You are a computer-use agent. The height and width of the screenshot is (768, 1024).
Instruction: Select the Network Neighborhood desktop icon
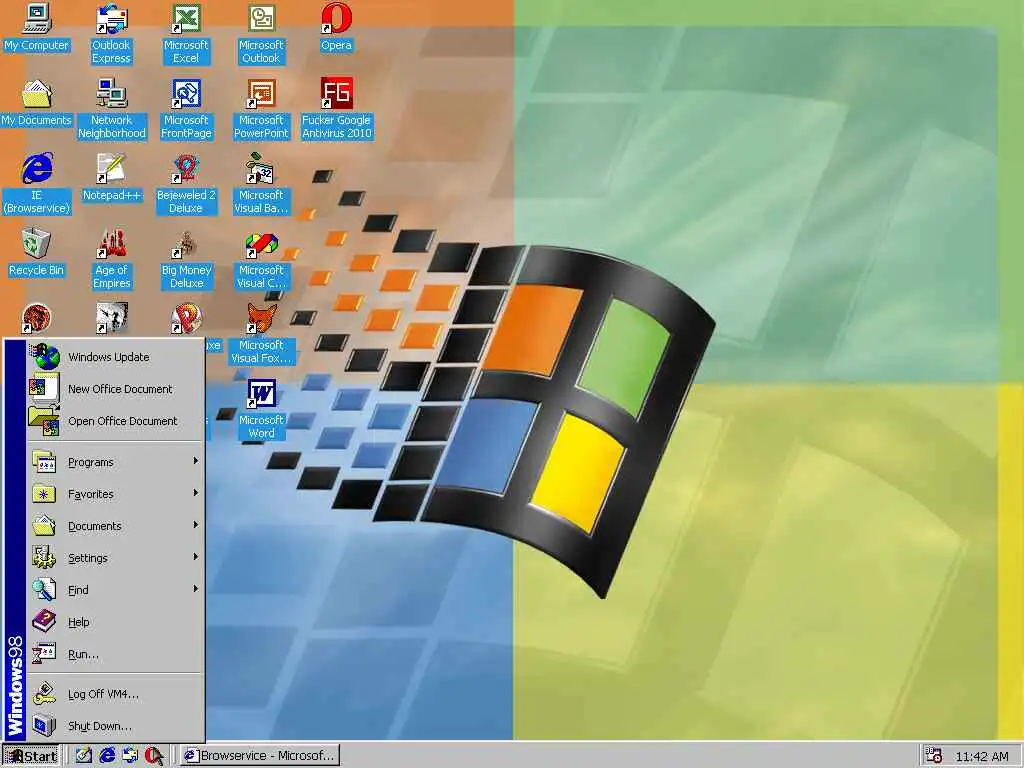point(112,108)
